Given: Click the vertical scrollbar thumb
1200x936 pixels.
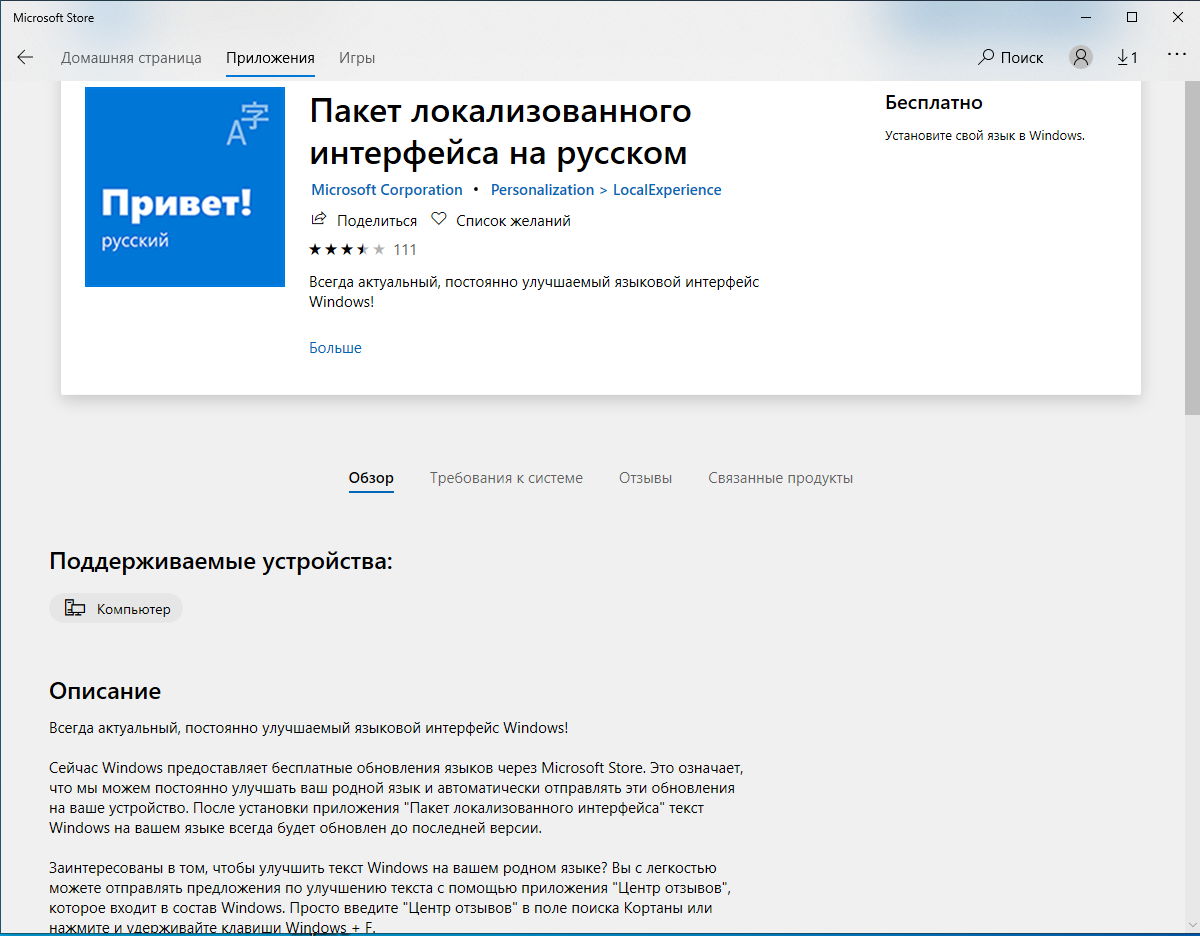Looking at the screenshot, I should [1192, 247].
